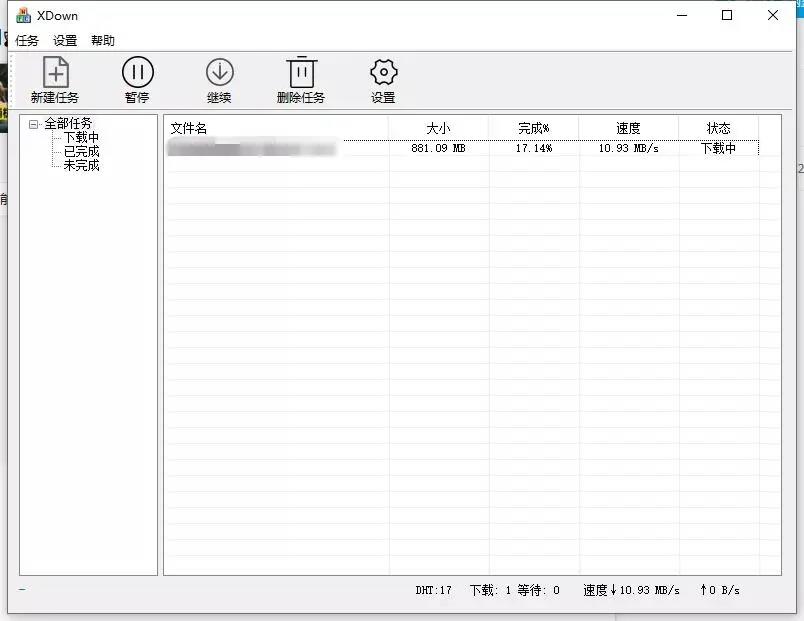Click the XDown app icon in title bar
This screenshot has height=621, width=804.
[x=23, y=15]
